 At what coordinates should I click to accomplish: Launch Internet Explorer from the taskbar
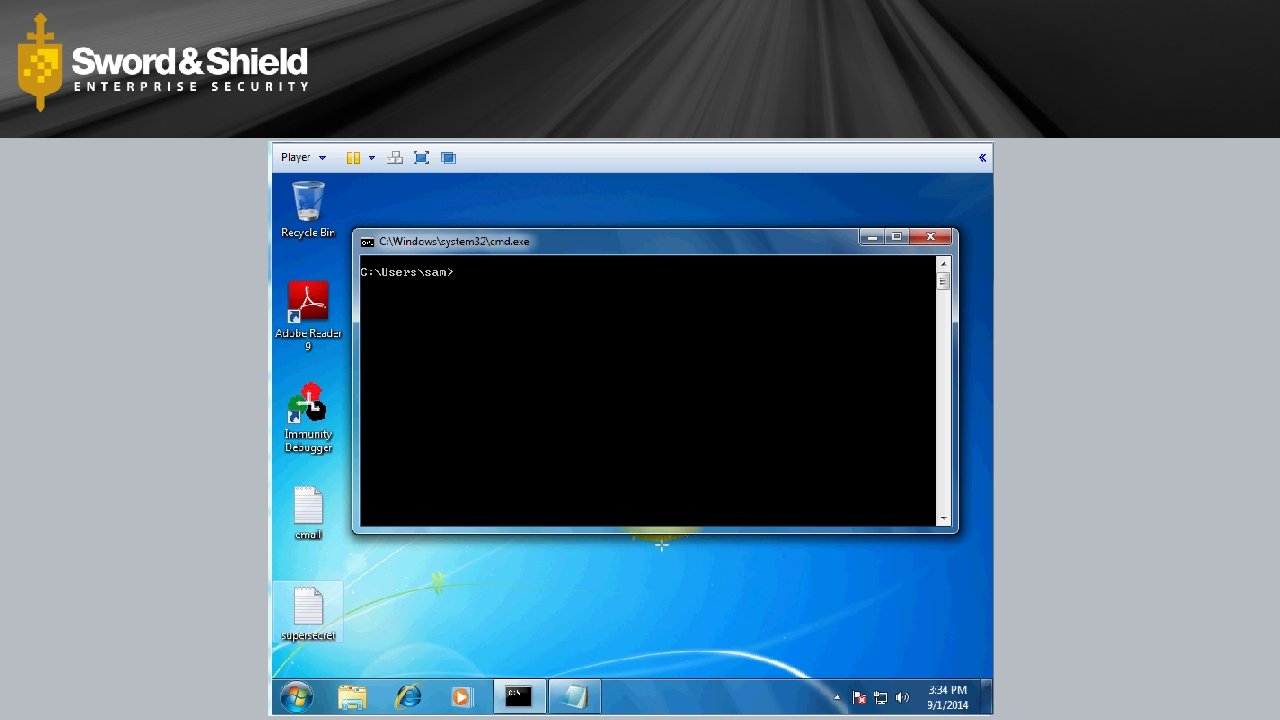(408, 696)
